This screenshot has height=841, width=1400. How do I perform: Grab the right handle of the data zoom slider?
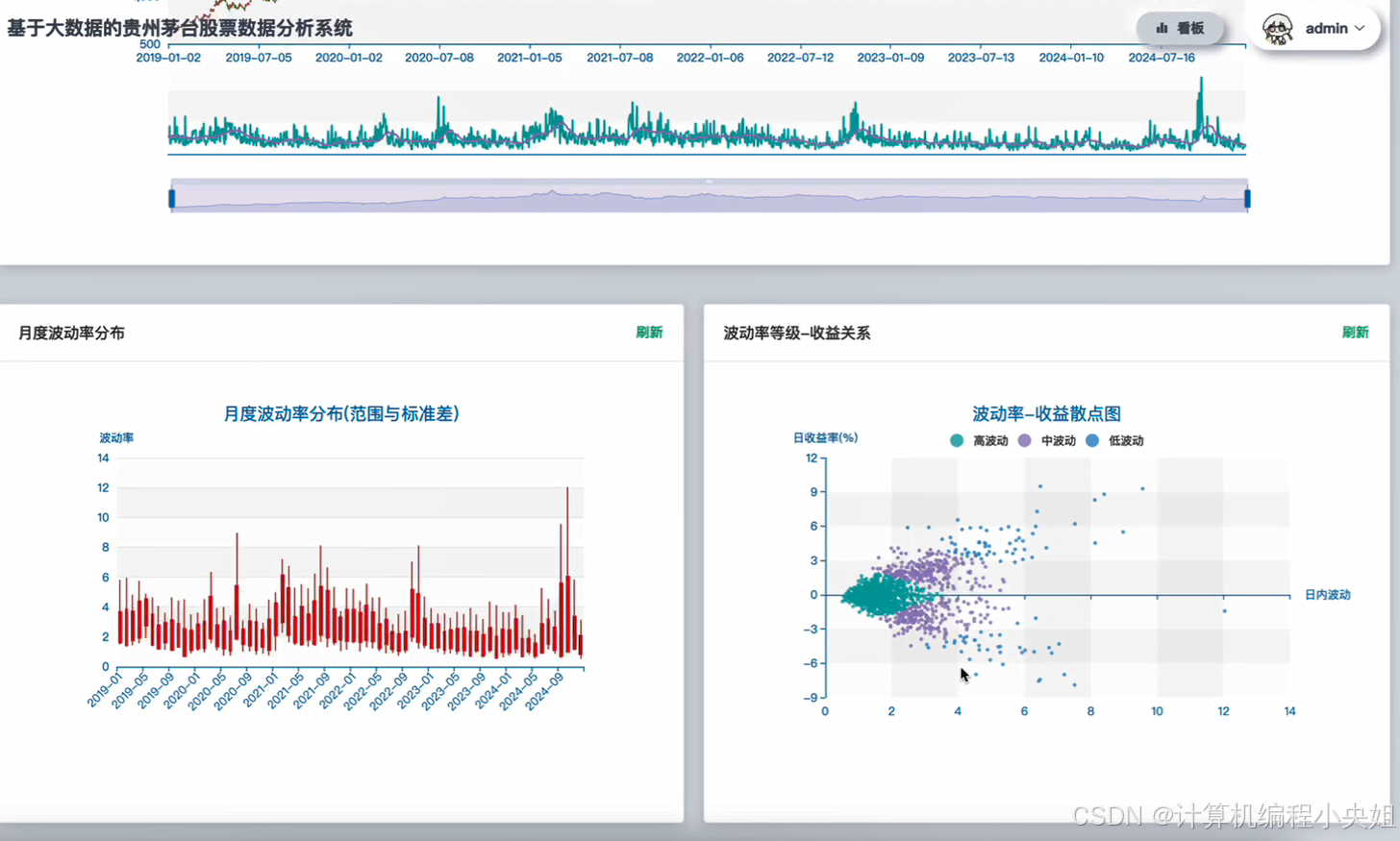pyautogui.click(x=1247, y=198)
